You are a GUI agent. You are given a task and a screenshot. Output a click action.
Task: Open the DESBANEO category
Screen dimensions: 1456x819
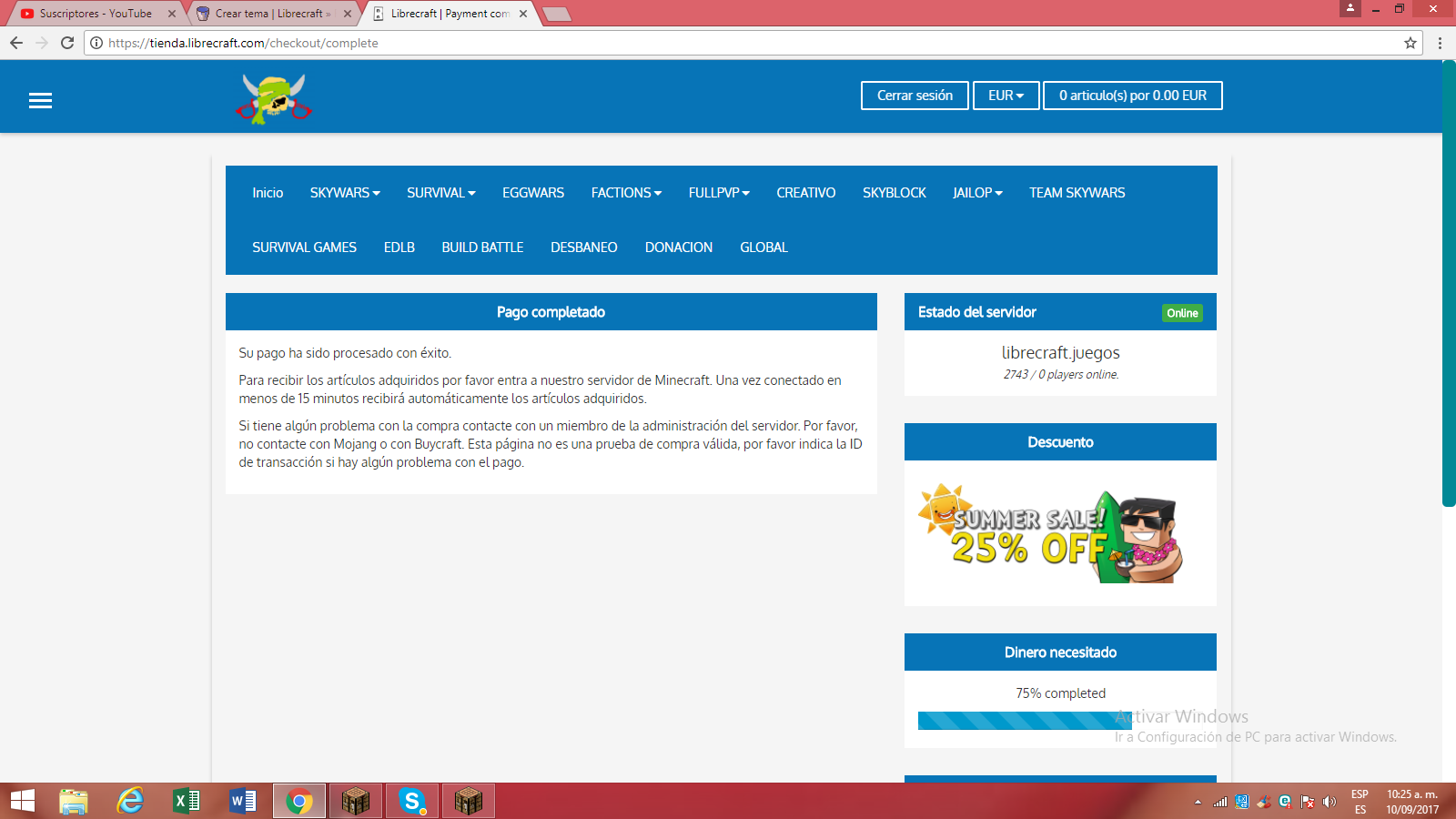[x=583, y=248]
